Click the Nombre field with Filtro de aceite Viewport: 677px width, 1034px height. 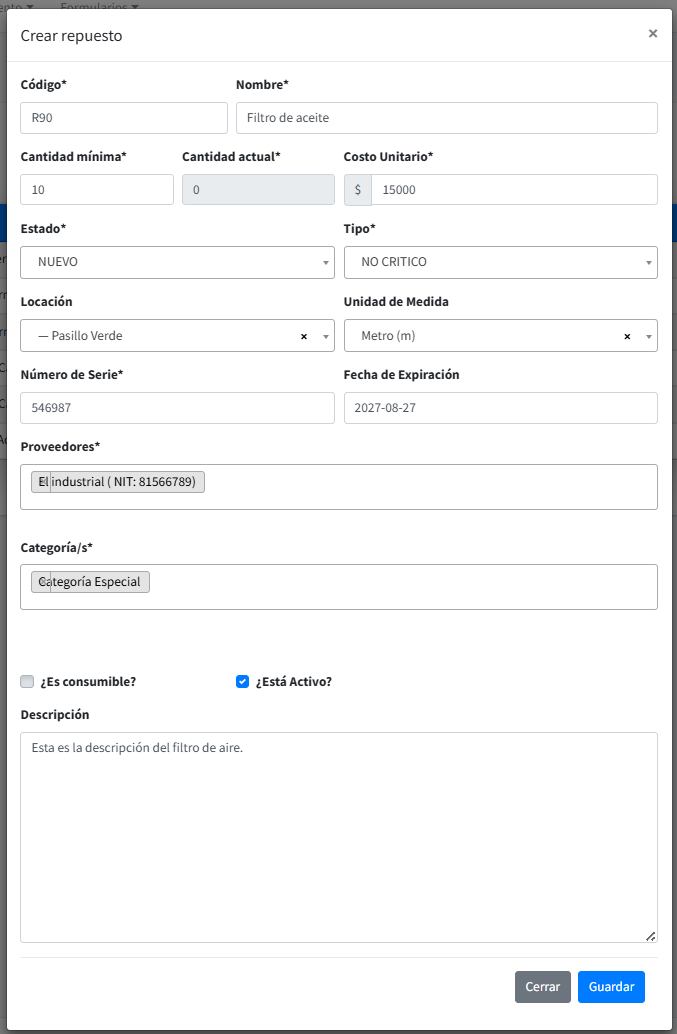(446, 118)
